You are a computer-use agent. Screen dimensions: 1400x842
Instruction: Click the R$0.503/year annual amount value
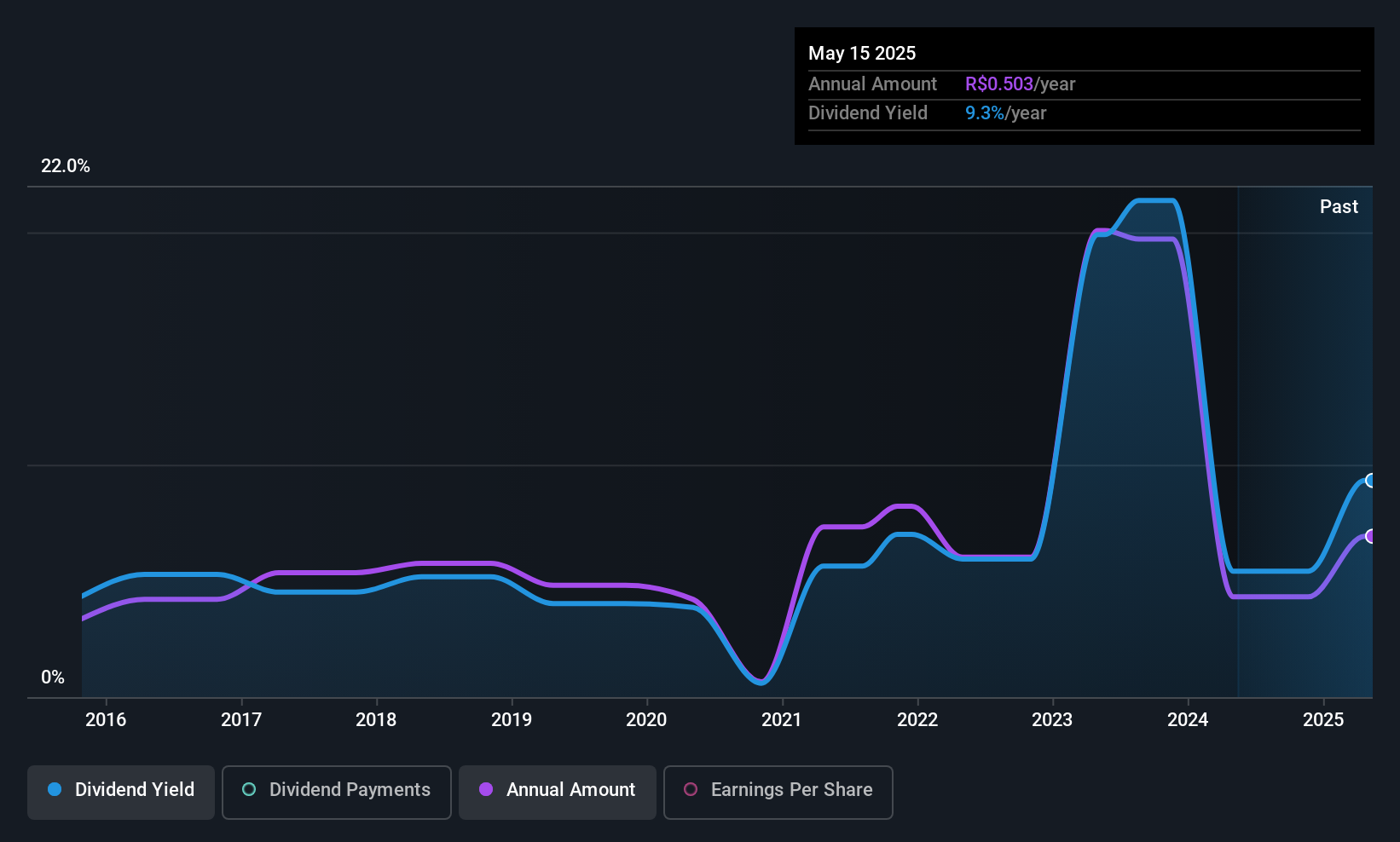[x=1020, y=84]
